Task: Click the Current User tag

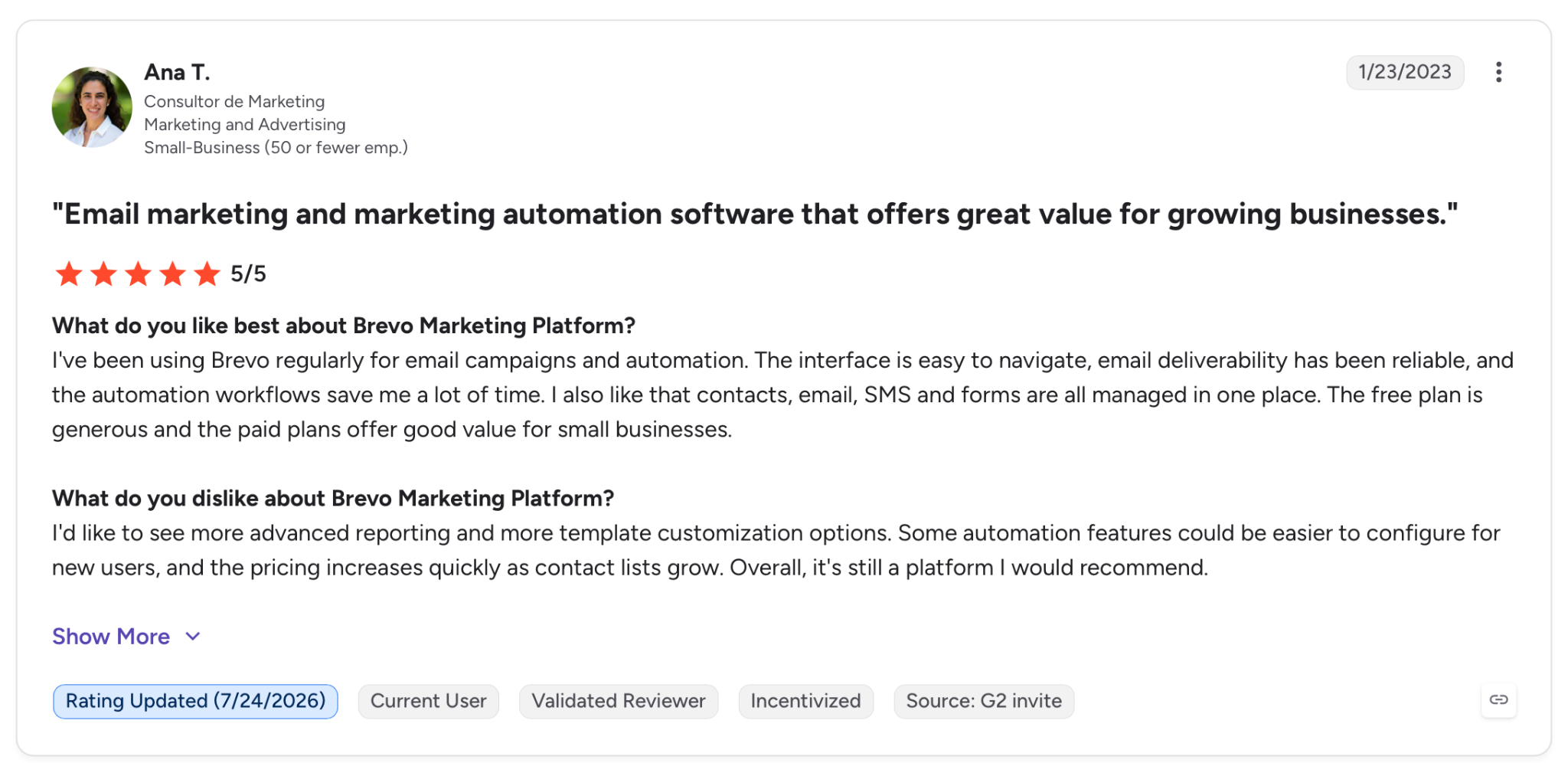Action: pyautogui.click(x=428, y=701)
